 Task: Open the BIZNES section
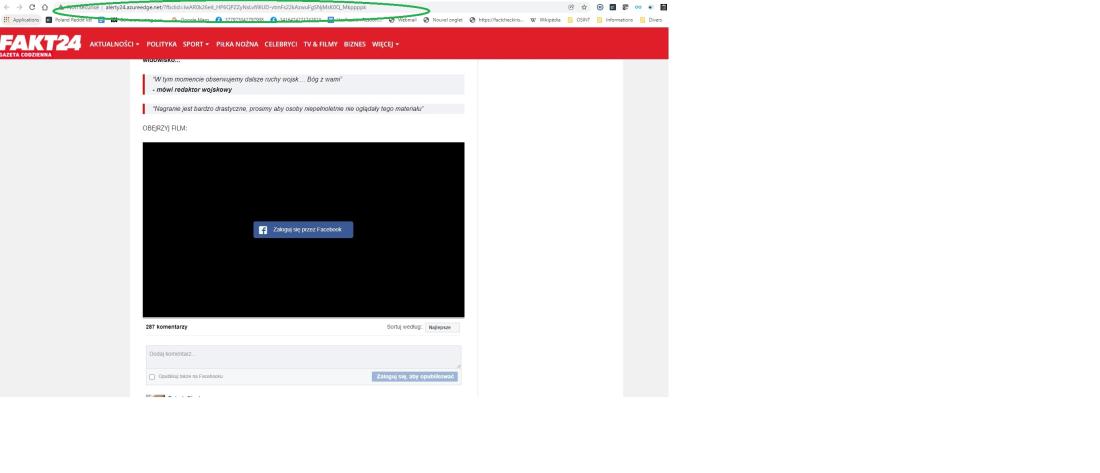(x=354, y=44)
